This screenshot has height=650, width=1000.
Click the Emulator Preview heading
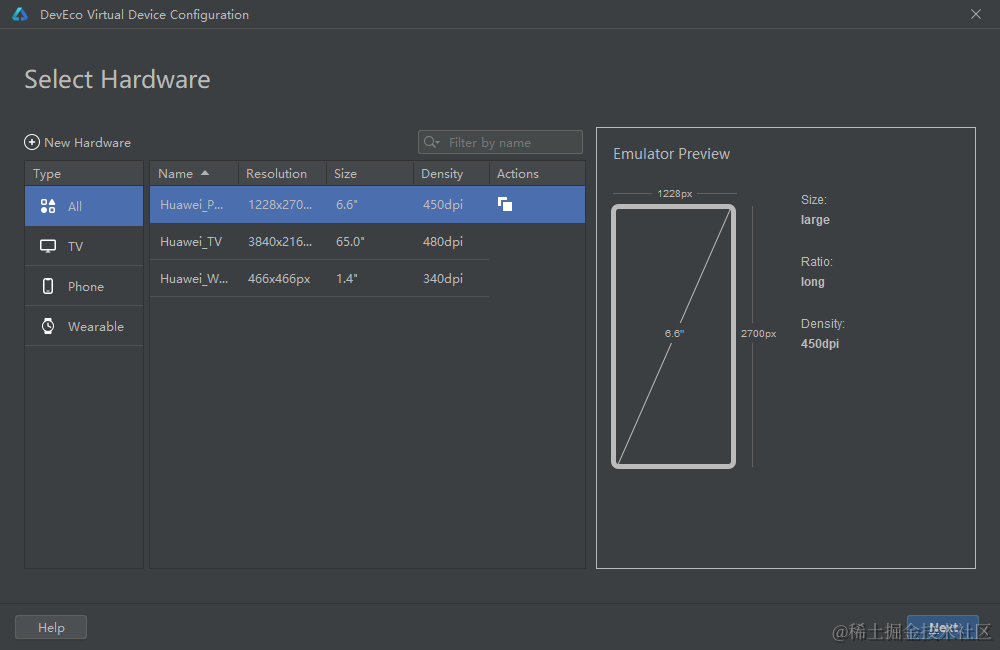(x=671, y=154)
